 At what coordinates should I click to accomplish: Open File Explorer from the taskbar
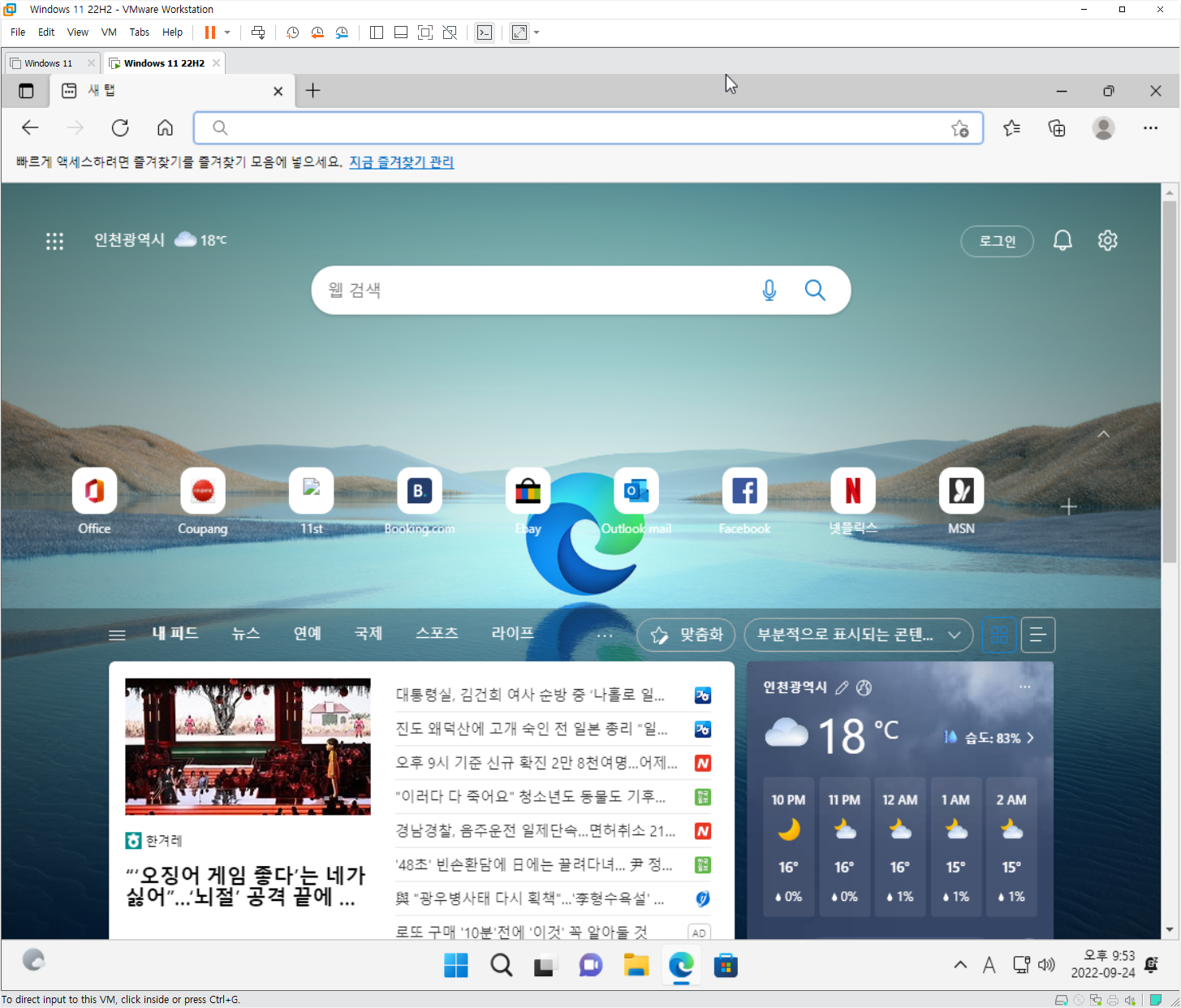pos(636,965)
